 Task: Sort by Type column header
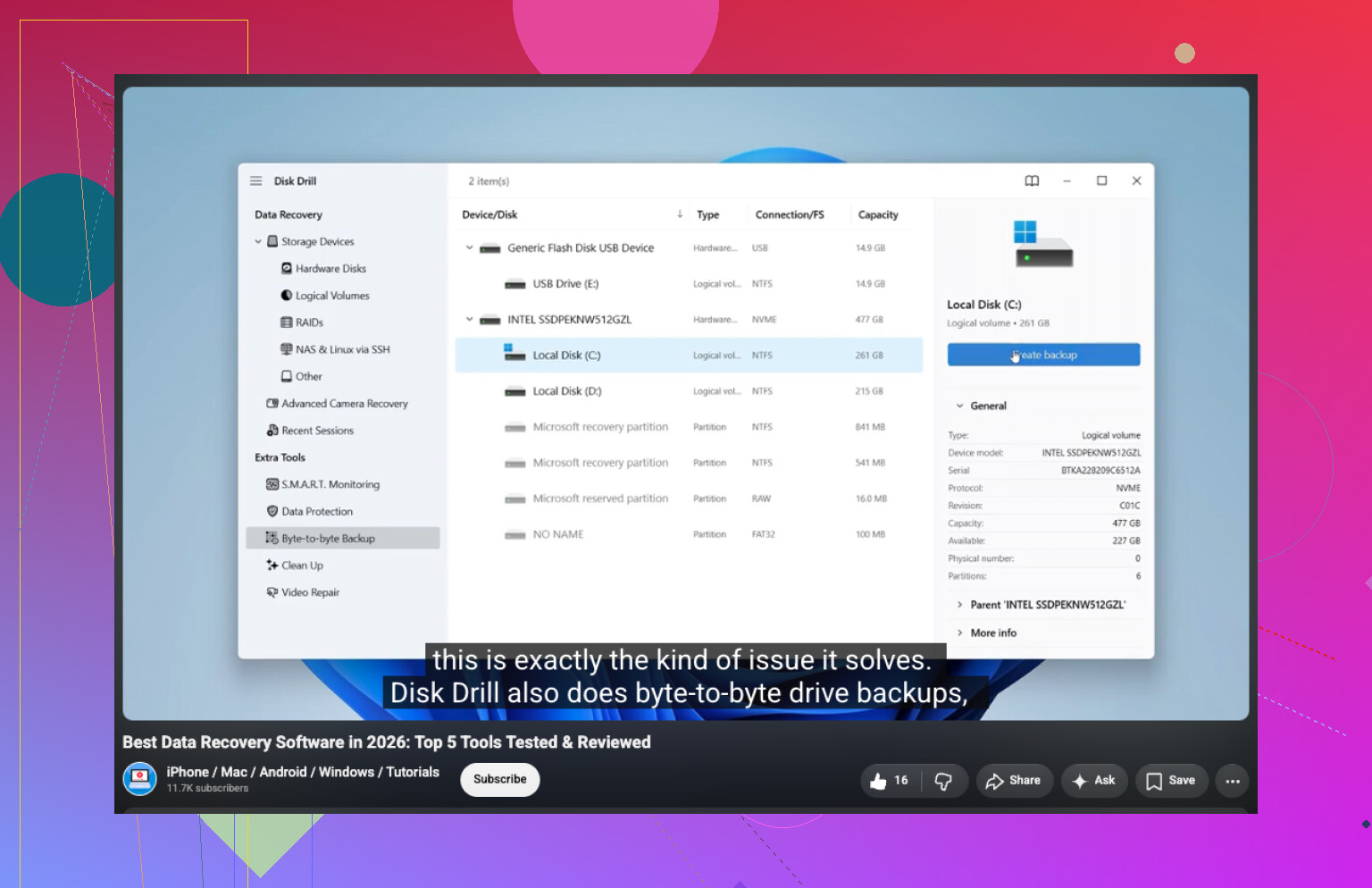[x=708, y=214]
